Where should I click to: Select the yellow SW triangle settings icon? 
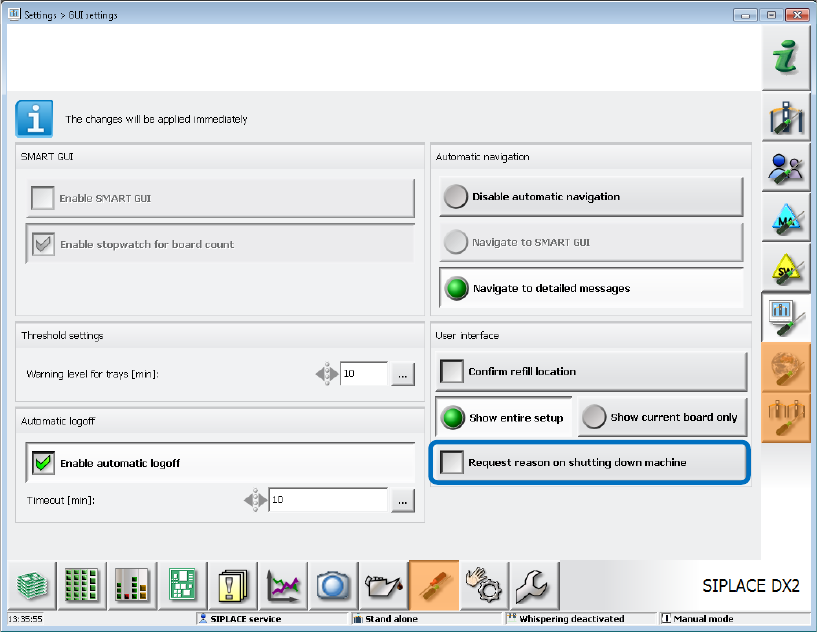coord(786,268)
